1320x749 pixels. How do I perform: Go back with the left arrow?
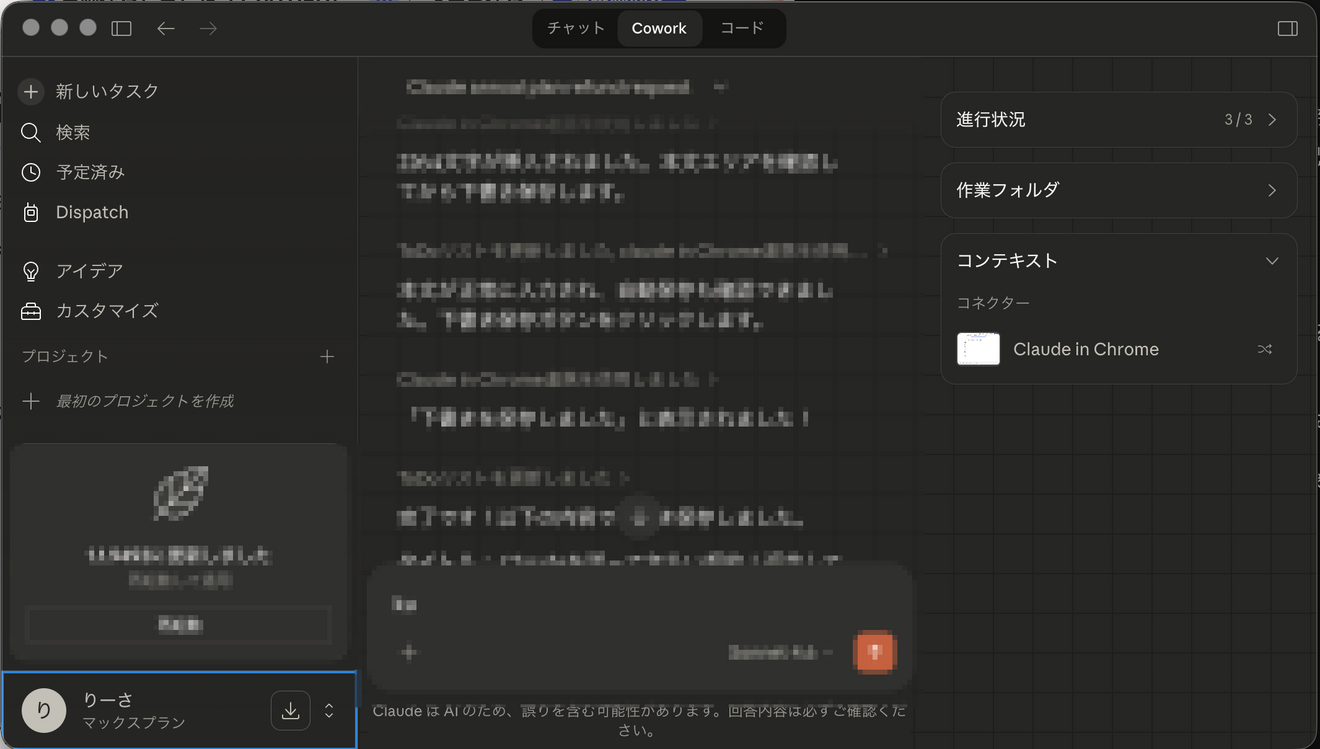coord(166,28)
